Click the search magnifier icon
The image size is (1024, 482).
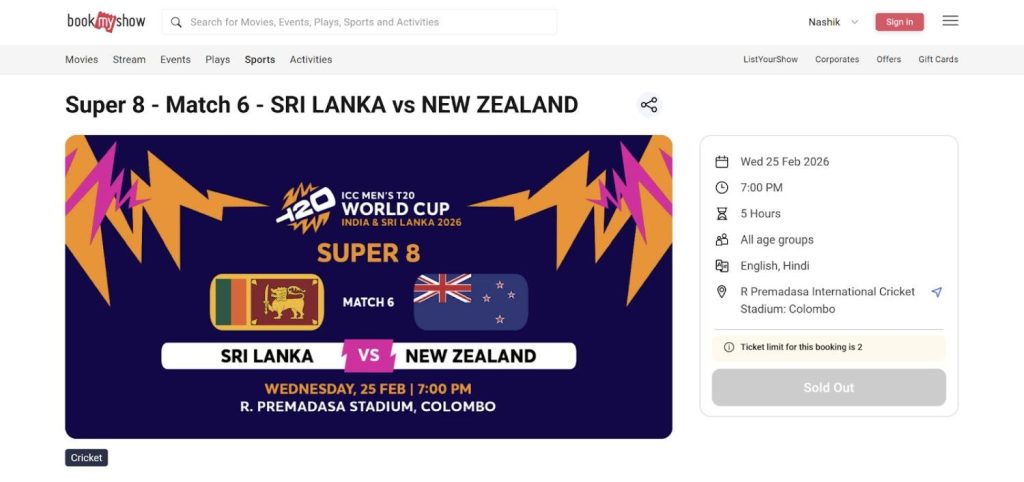176,22
